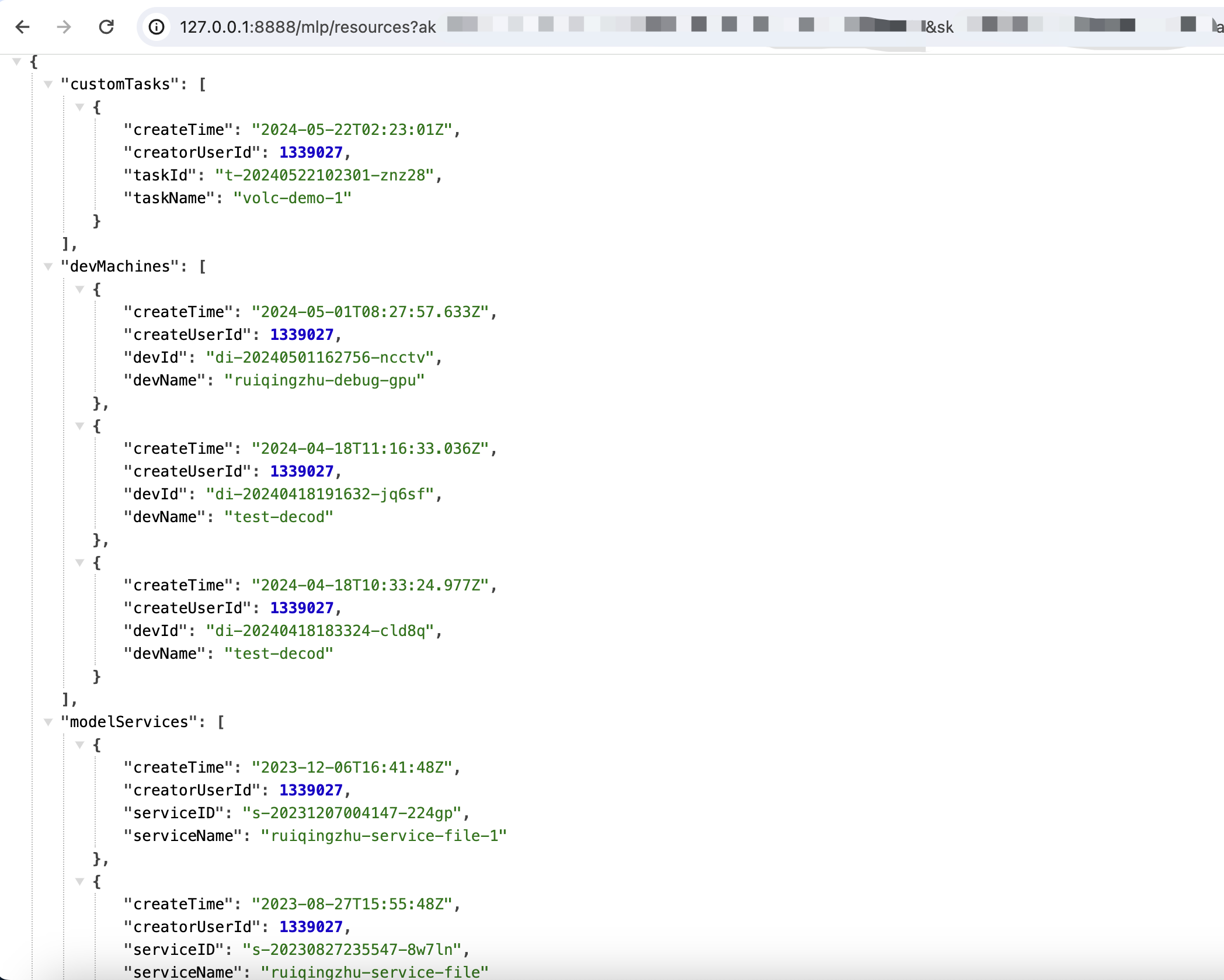Viewport: 1224px width, 980px height.
Task: Click devId value "di-20240501162756-ncctv"
Action: [320, 358]
